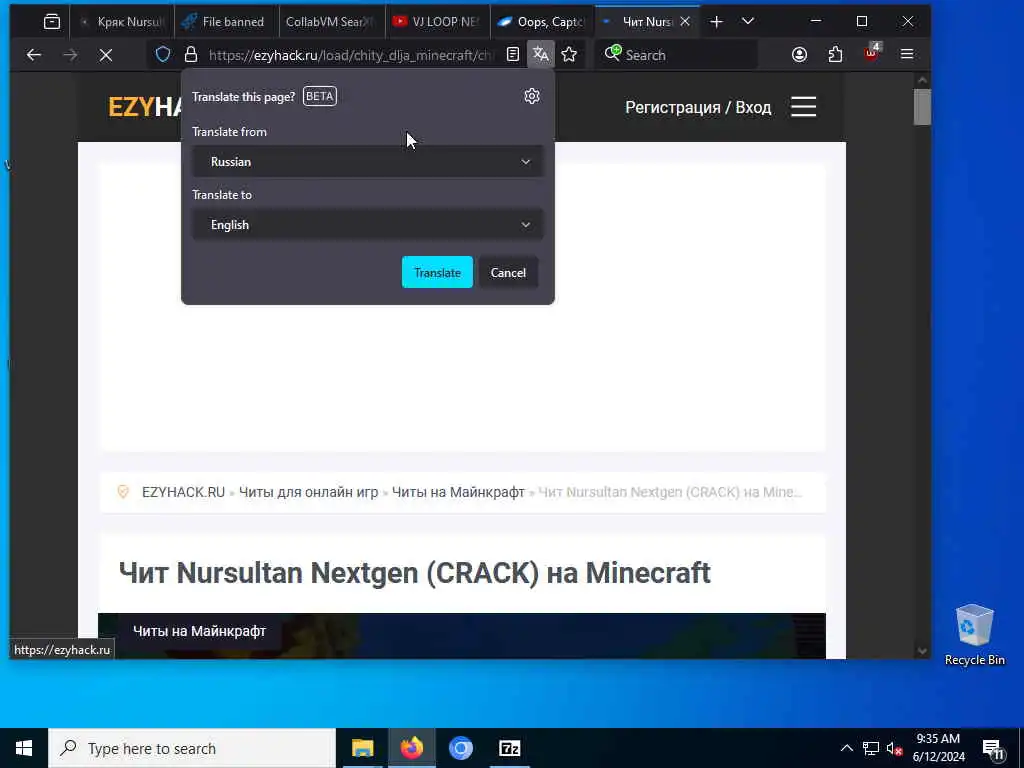Viewport: 1024px width, 768px height.
Task: Click the EZYHACK site logo
Action: click(x=145, y=107)
